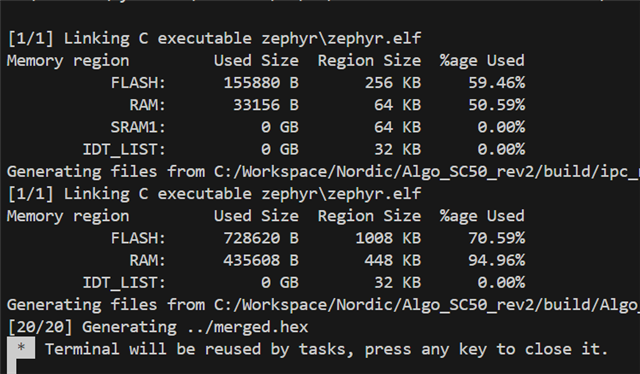Click the second '%age Used' column header
Viewport: 640px width, 374px height.
click(482, 216)
